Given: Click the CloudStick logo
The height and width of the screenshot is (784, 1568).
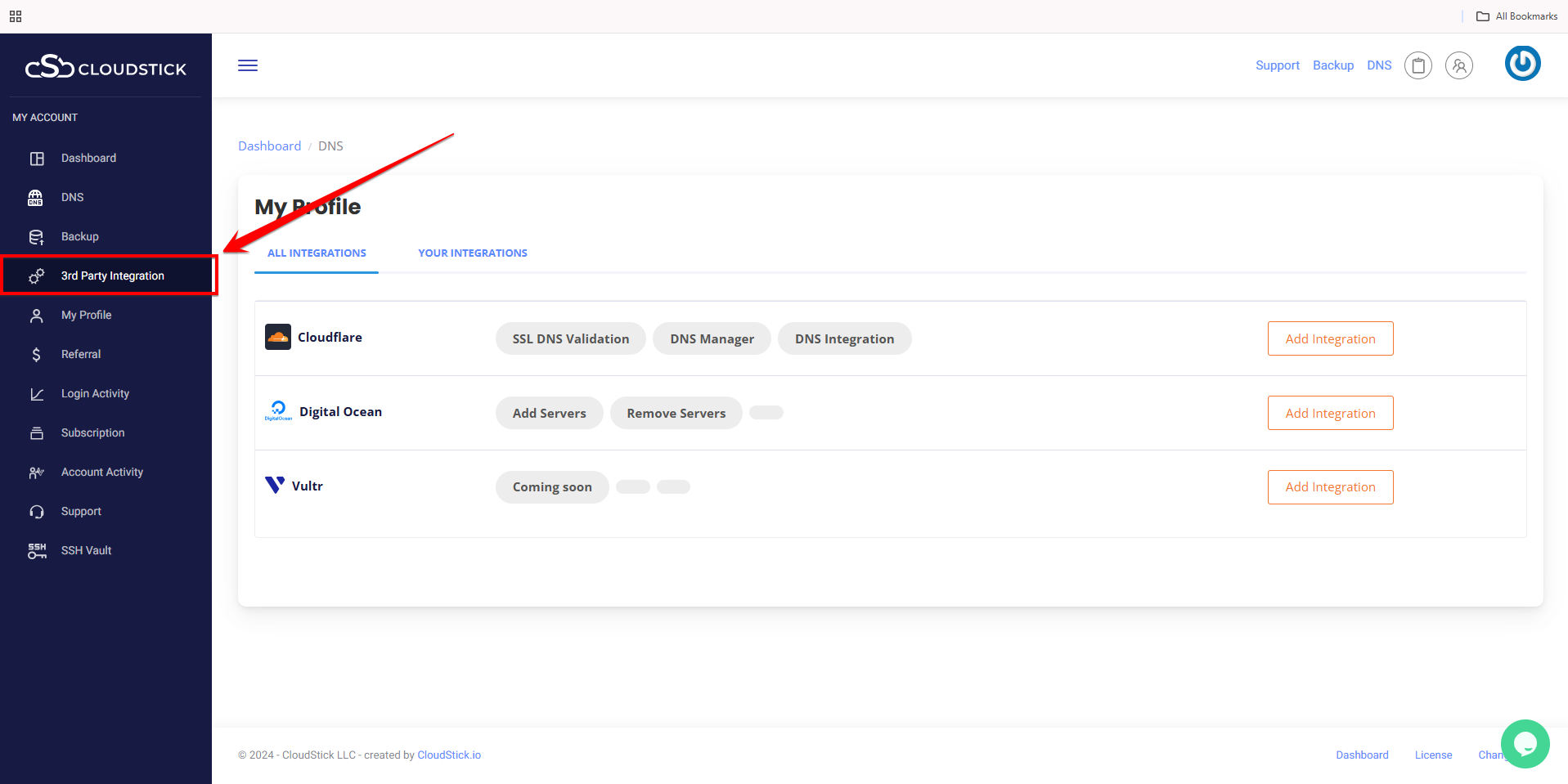Looking at the screenshot, I should [106, 67].
